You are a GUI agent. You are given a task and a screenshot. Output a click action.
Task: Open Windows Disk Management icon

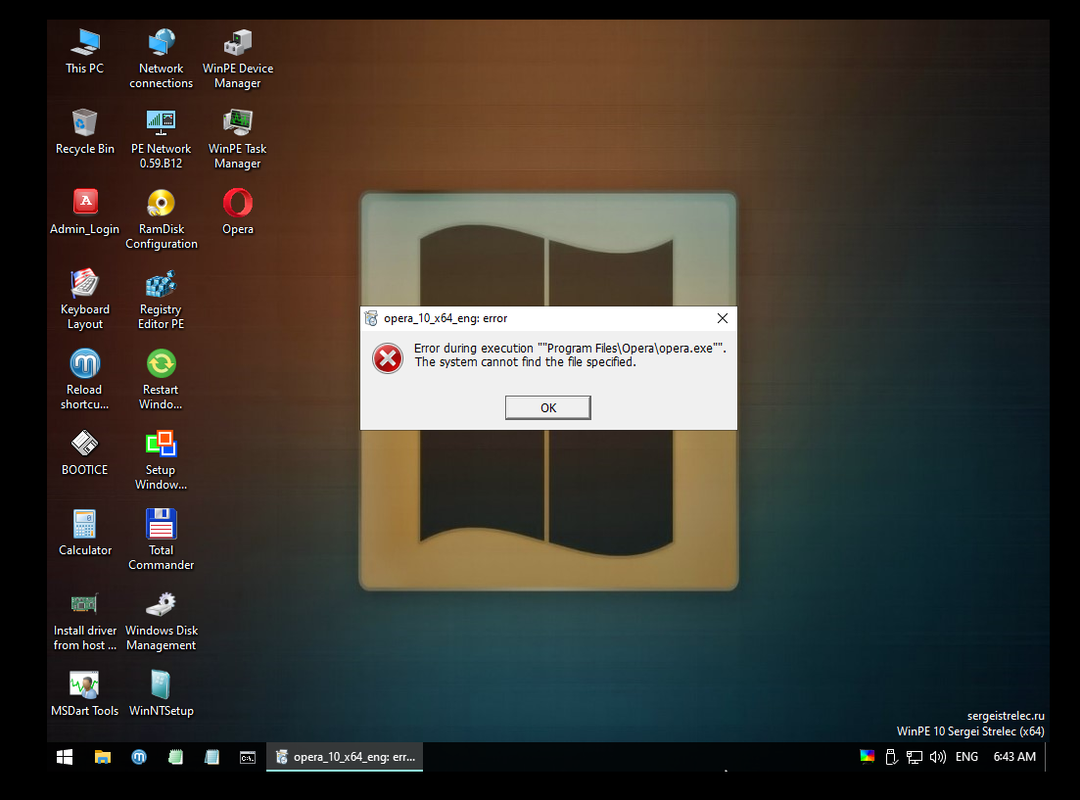[x=161, y=620]
